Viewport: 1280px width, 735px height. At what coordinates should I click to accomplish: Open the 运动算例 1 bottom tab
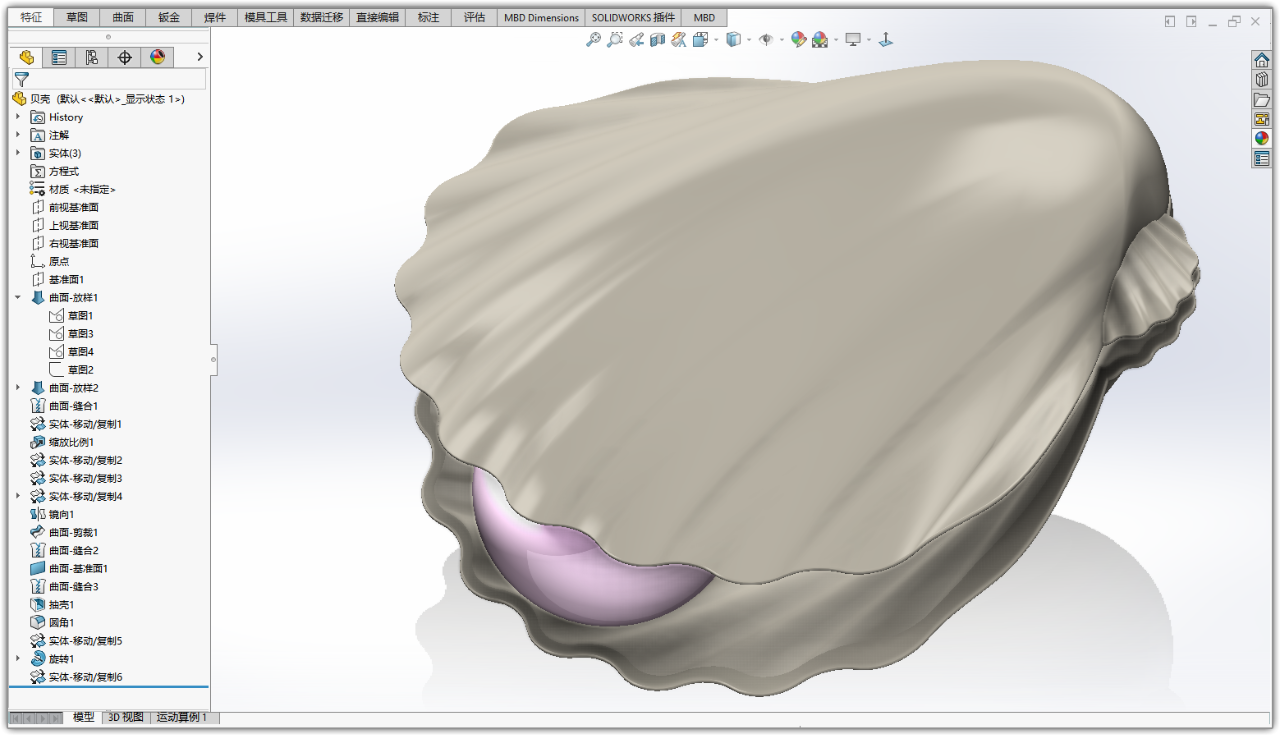182,717
